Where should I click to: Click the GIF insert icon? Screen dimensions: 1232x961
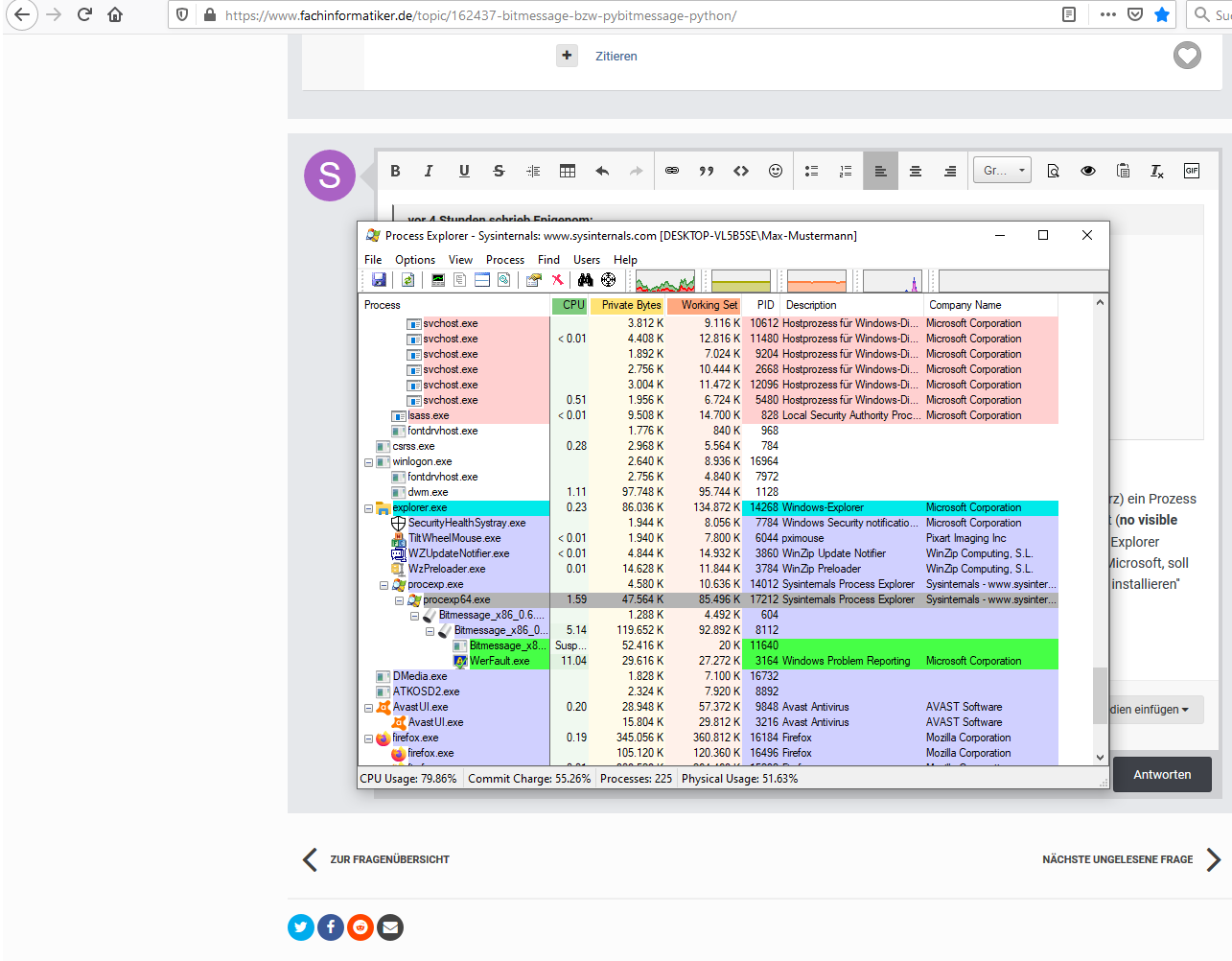[1192, 171]
